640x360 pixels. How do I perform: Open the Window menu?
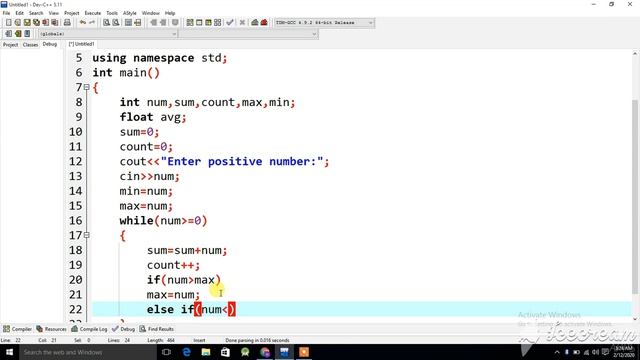(151, 13)
